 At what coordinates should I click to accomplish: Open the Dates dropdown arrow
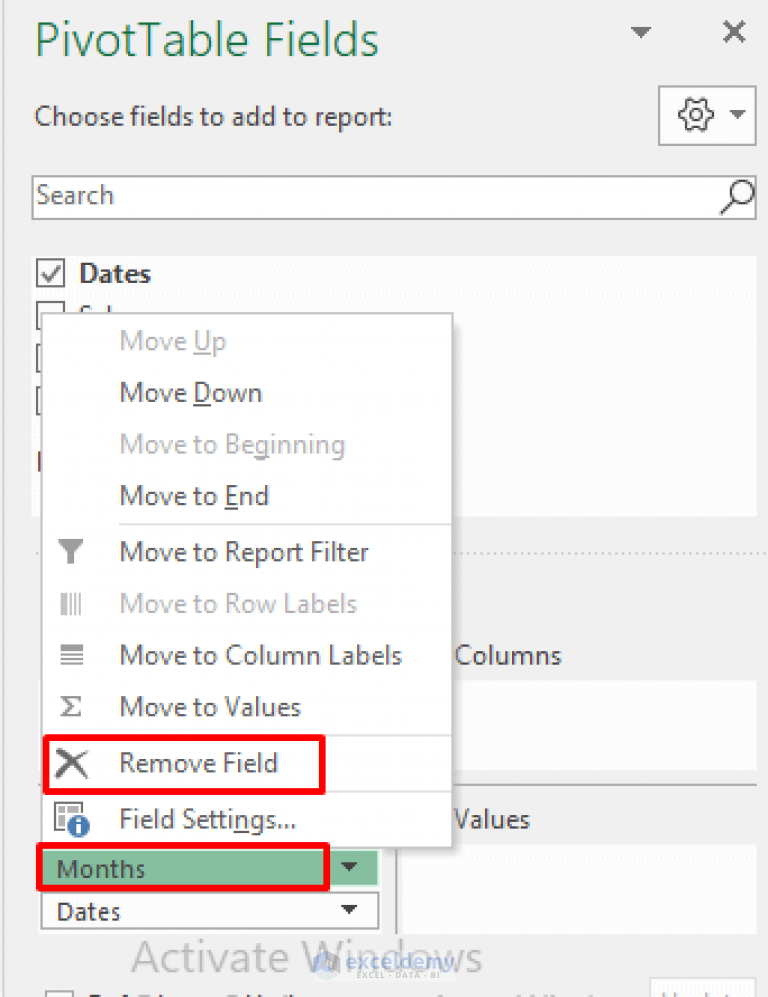click(x=348, y=911)
